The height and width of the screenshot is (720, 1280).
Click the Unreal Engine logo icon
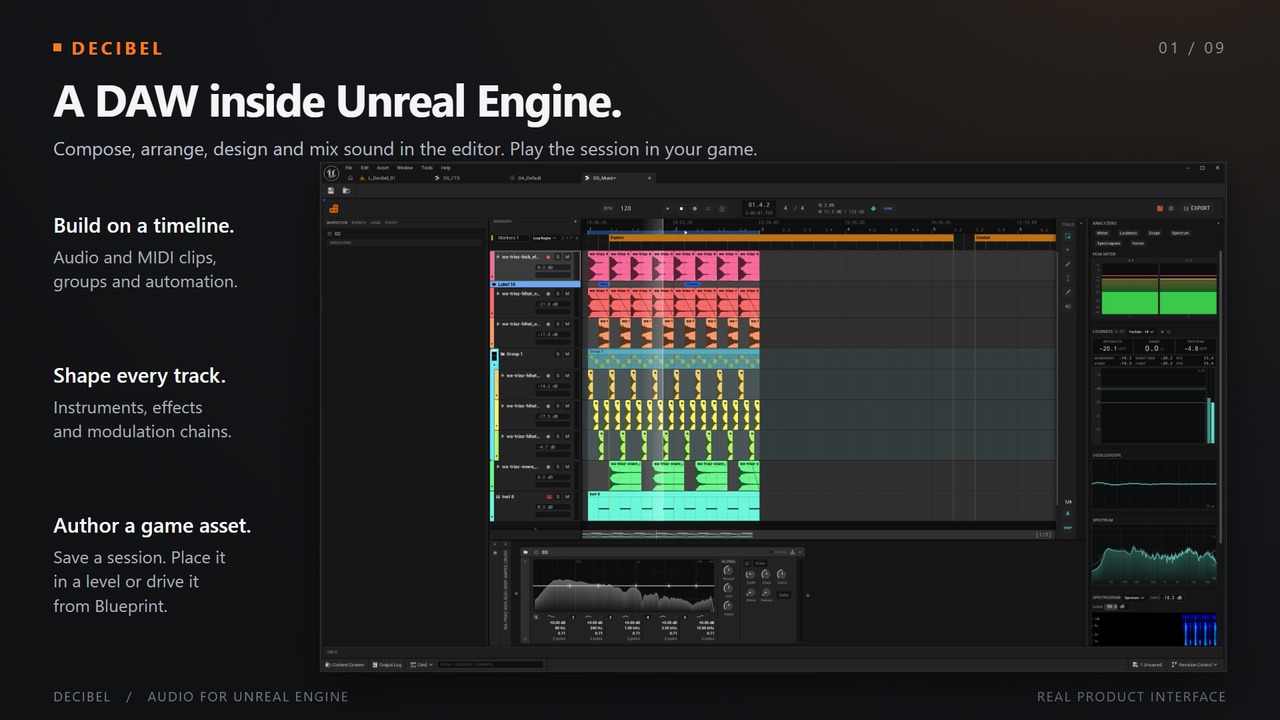click(x=332, y=172)
